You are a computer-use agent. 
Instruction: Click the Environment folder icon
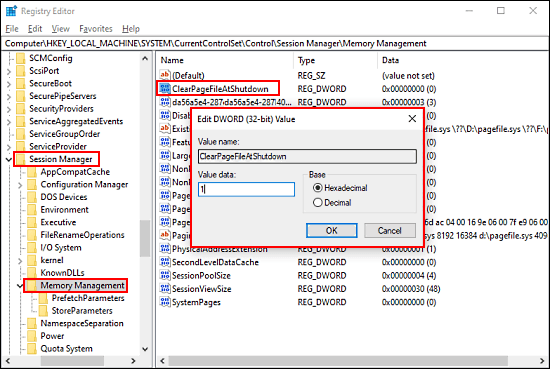(32, 210)
